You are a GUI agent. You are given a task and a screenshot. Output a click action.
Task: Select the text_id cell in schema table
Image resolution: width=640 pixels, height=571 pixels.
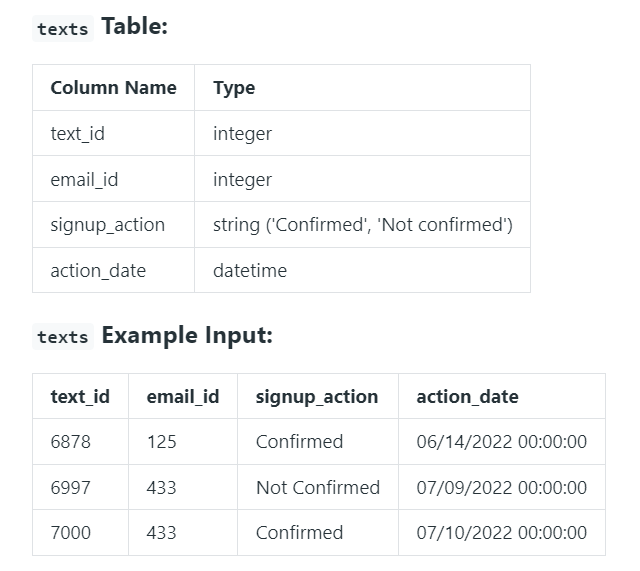click(113, 133)
